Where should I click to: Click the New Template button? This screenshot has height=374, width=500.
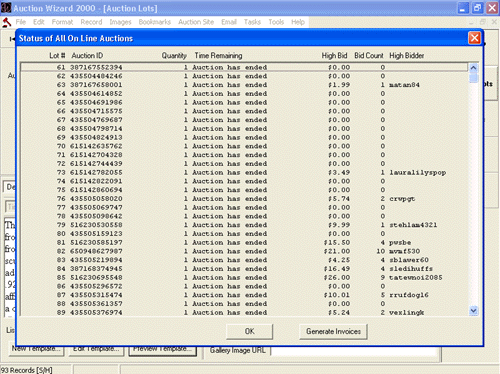pyautogui.click(x=36, y=349)
